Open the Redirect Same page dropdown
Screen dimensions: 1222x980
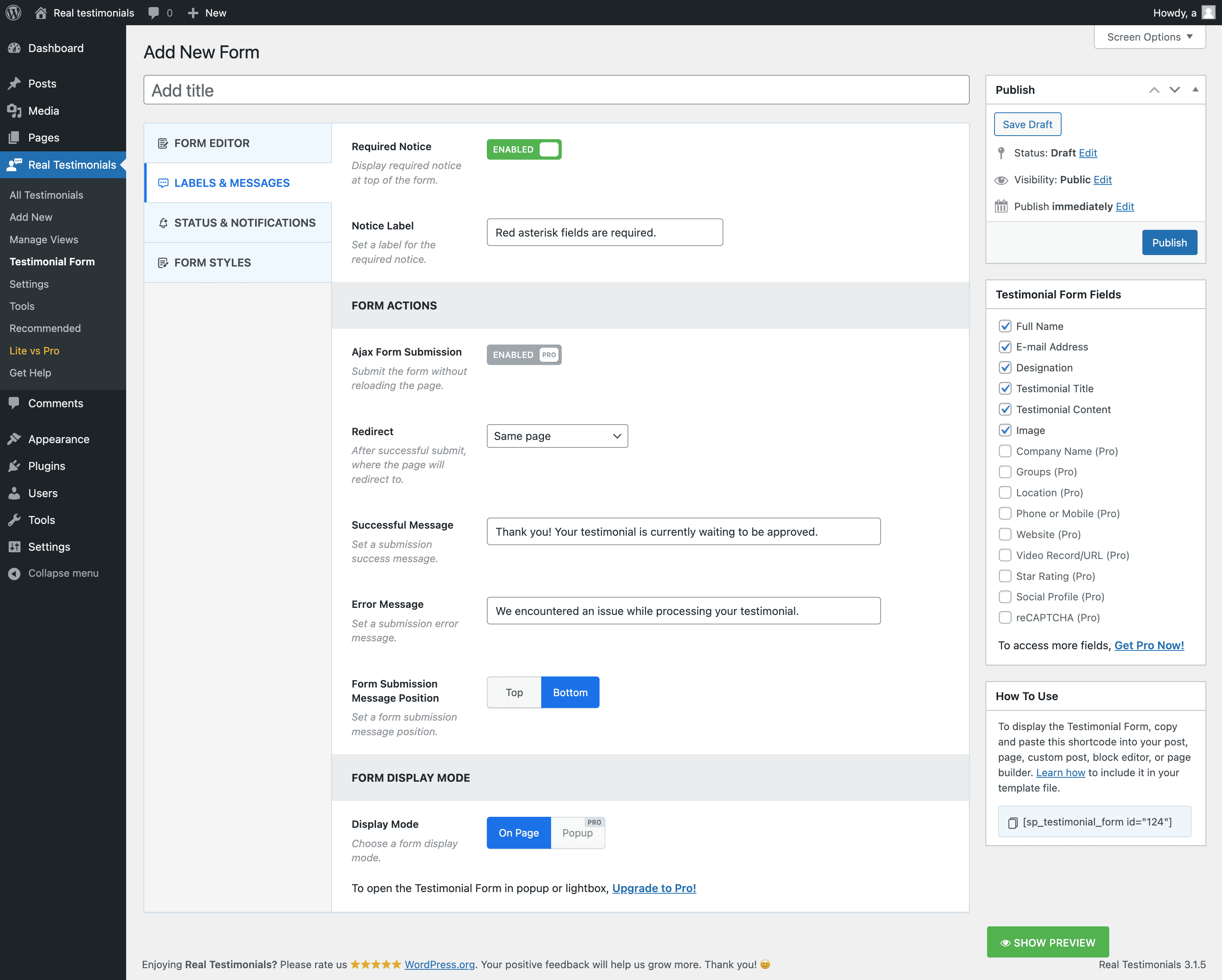557,436
